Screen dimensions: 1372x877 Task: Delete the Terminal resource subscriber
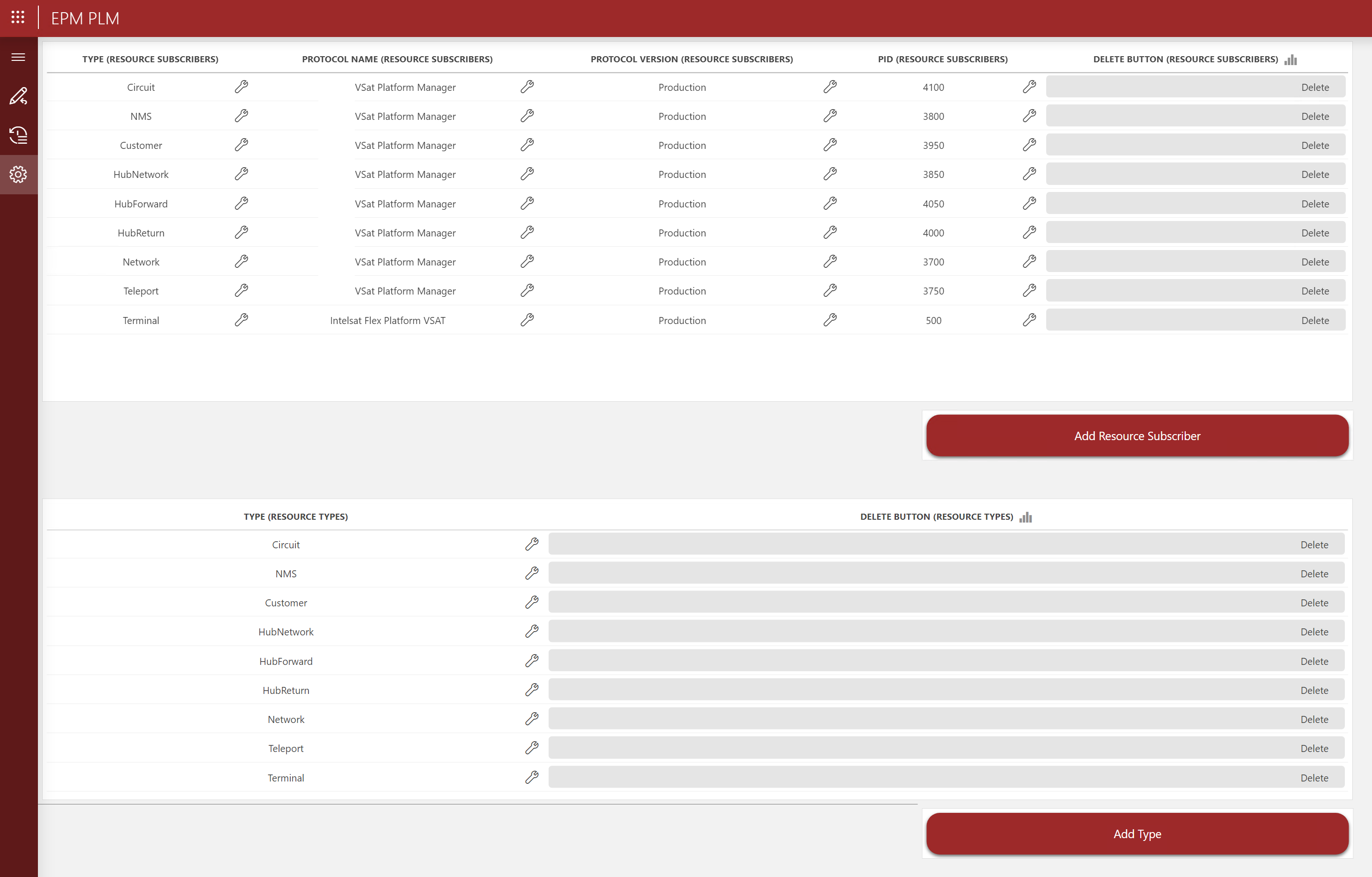pyautogui.click(x=1196, y=320)
